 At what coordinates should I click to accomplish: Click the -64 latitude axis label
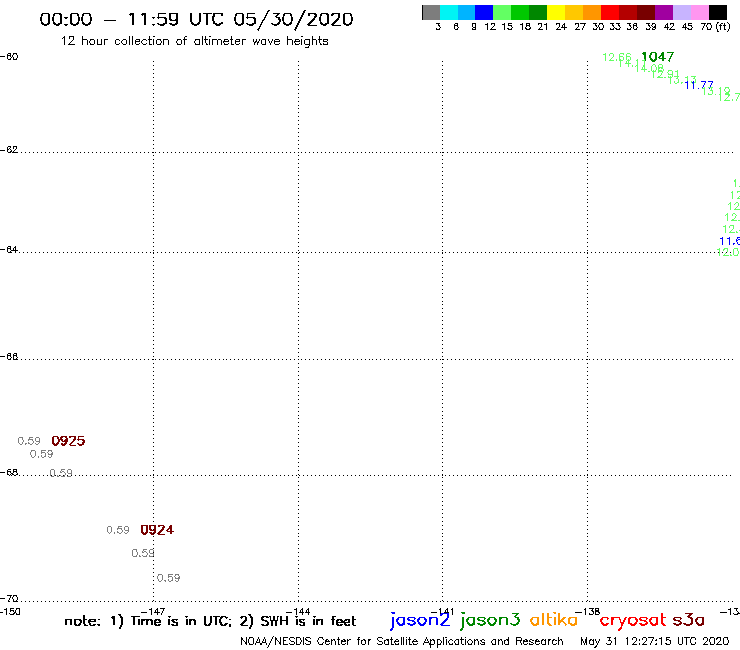click(9, 249)
